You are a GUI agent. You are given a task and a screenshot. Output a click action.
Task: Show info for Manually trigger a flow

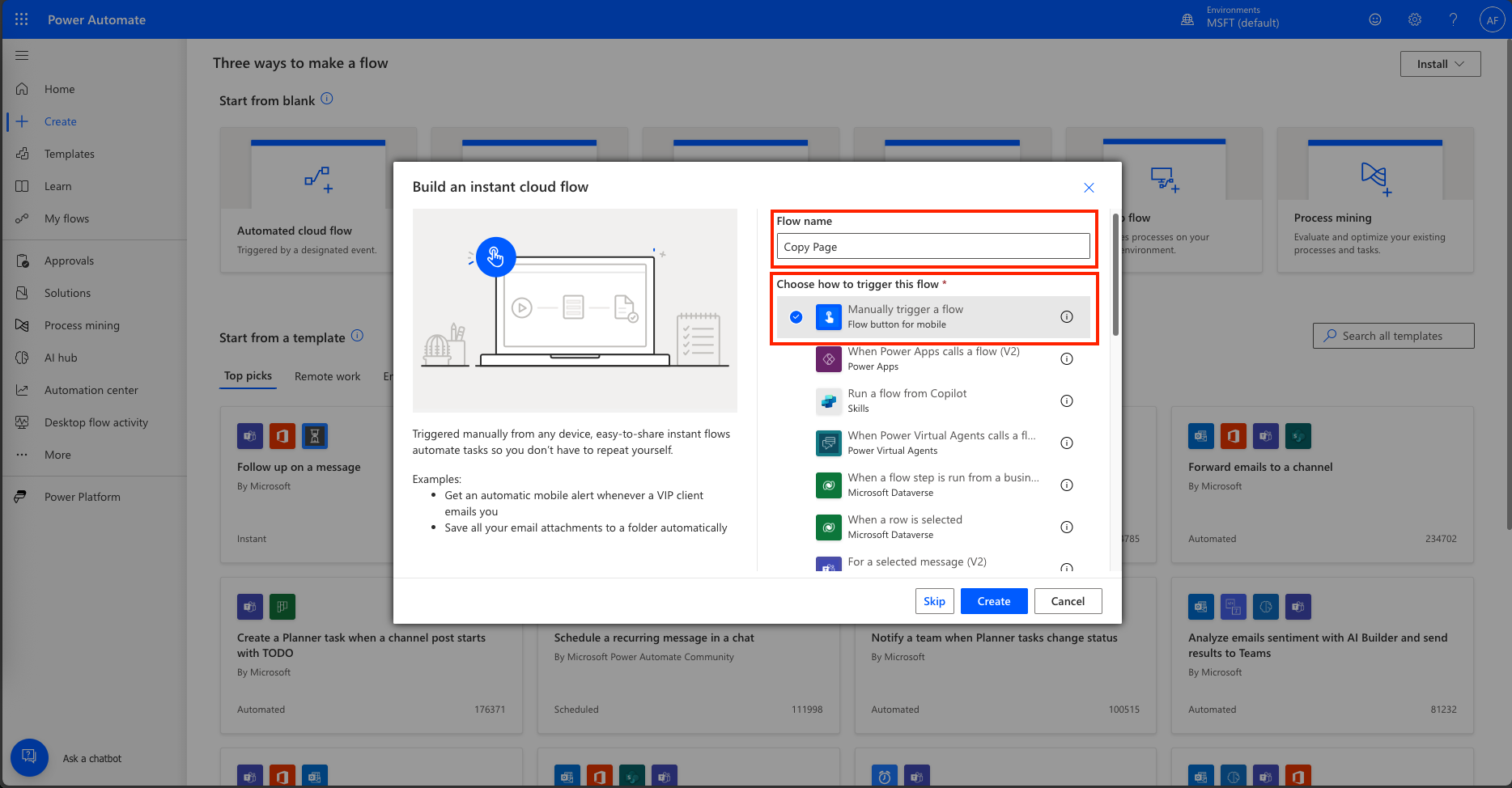pyautogui.click(x=1066, y=317)
